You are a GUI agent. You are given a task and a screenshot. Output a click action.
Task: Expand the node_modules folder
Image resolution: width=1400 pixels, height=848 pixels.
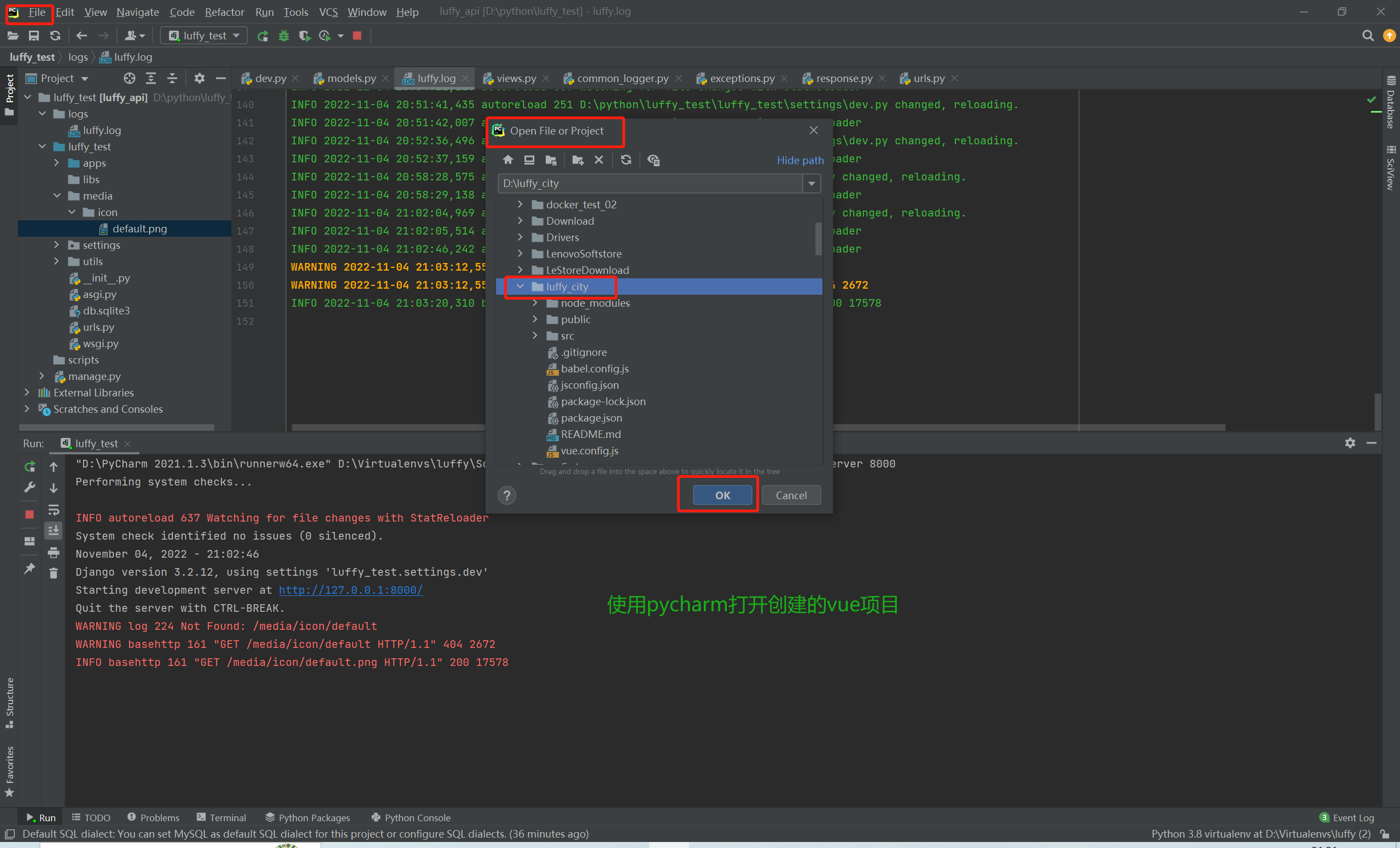click(535, 303)
